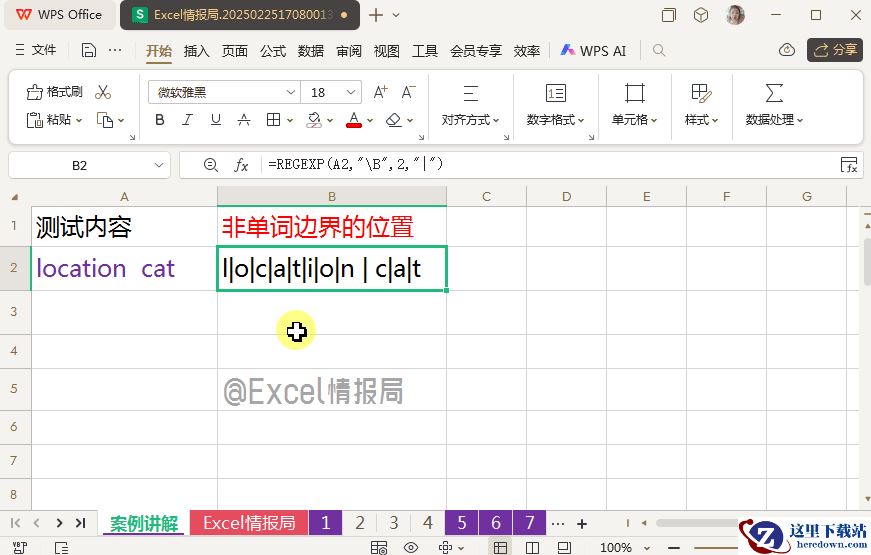871x555 pixels.
Task: Toggle Italic formatting
Action: (x=187, y=119)
